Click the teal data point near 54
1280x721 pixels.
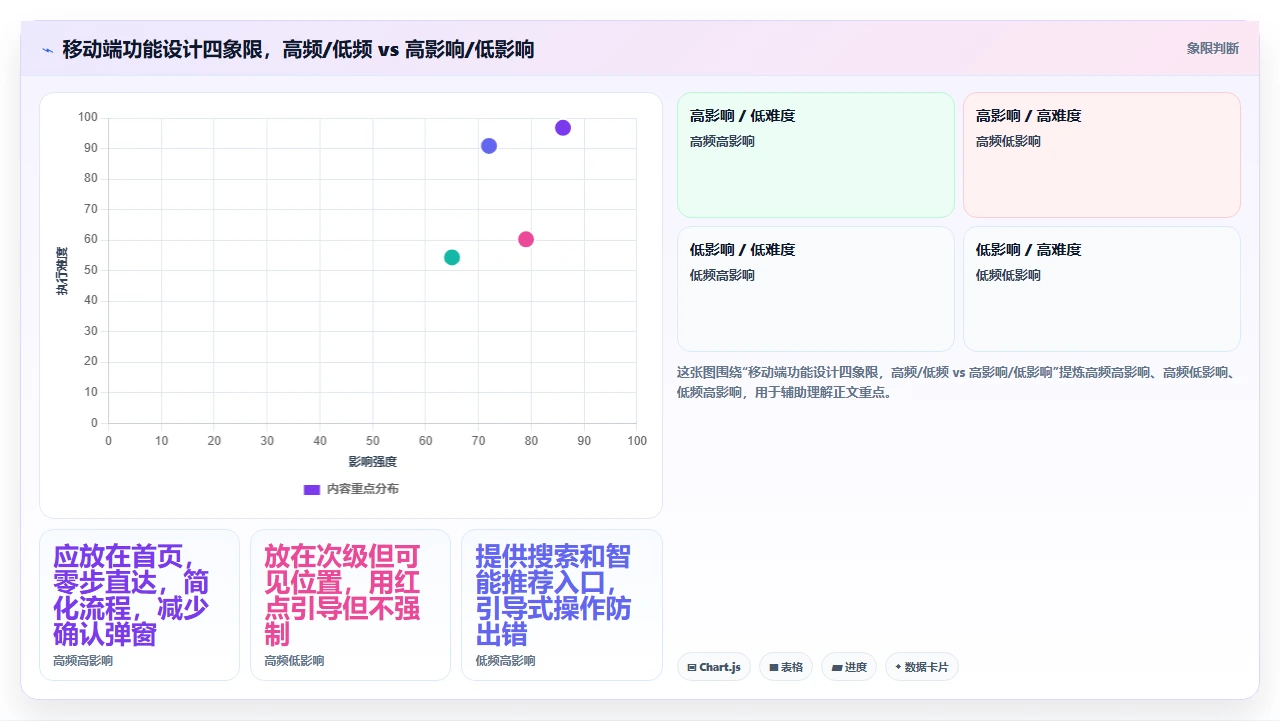click(x=452, y=257)
